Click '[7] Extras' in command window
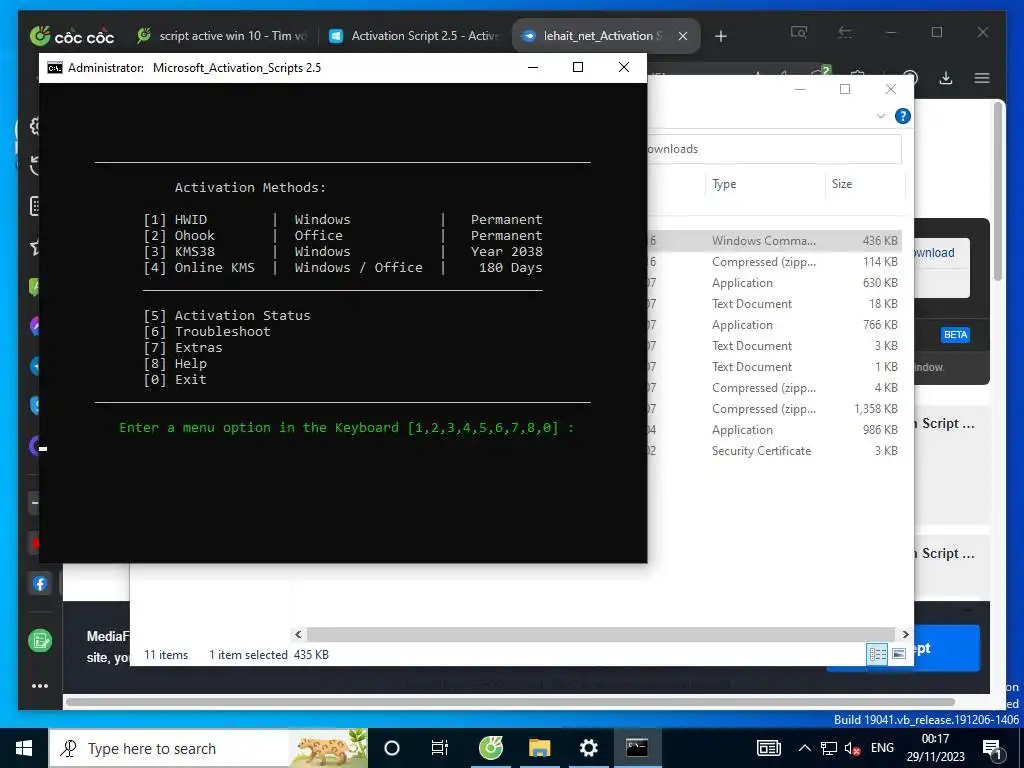Viewport: 1024px width, 768px height. [183, 347]
